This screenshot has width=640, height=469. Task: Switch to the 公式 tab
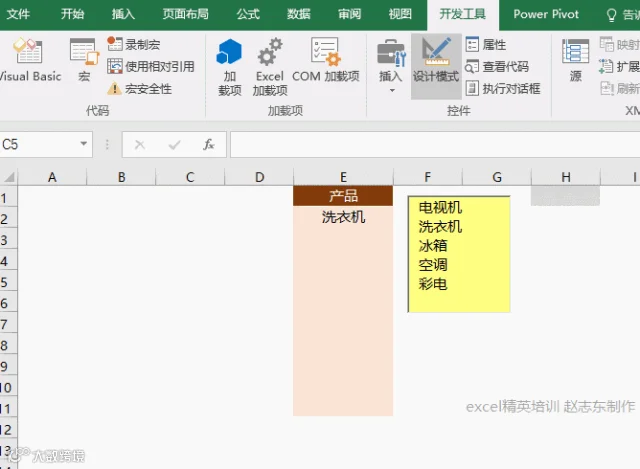pos(248,14)
